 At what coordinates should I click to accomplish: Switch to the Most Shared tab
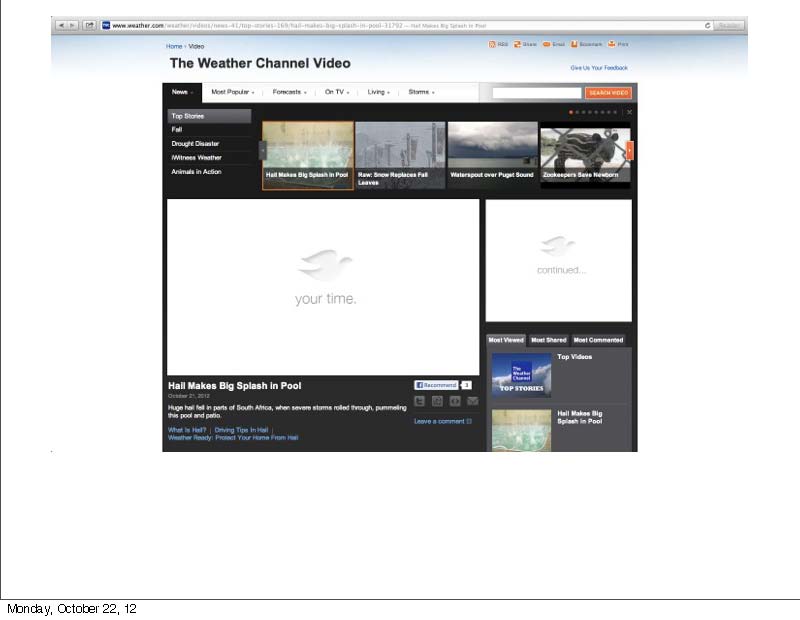(x=548, y=340)
